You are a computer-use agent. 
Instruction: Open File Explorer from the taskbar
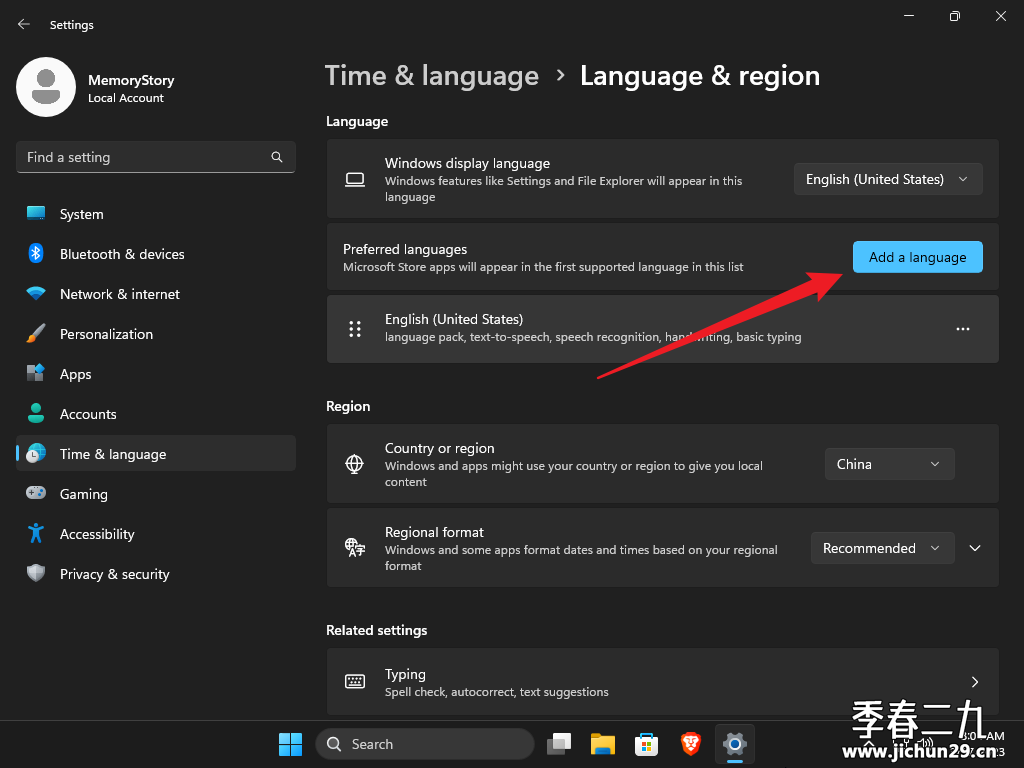(602, 744)
